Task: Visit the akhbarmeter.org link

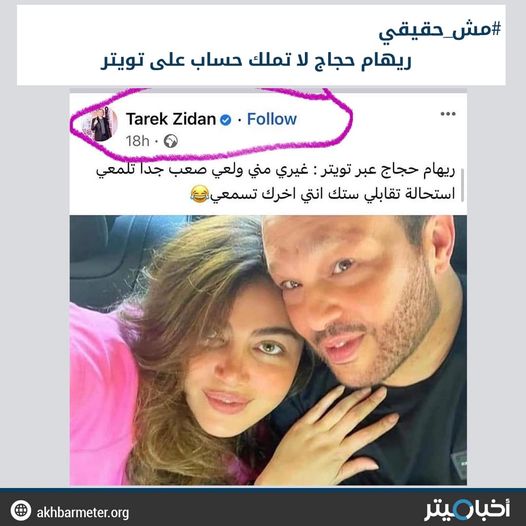Action: click(83, 513)
